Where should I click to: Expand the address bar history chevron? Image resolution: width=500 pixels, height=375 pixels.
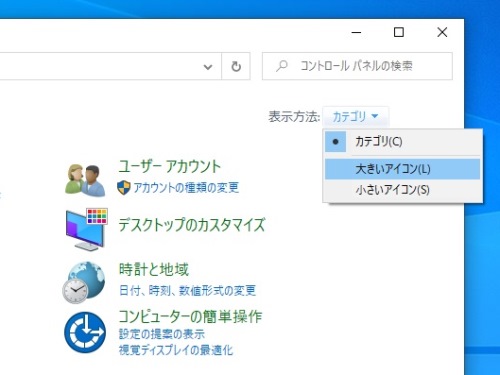click(x=208, y=67)
